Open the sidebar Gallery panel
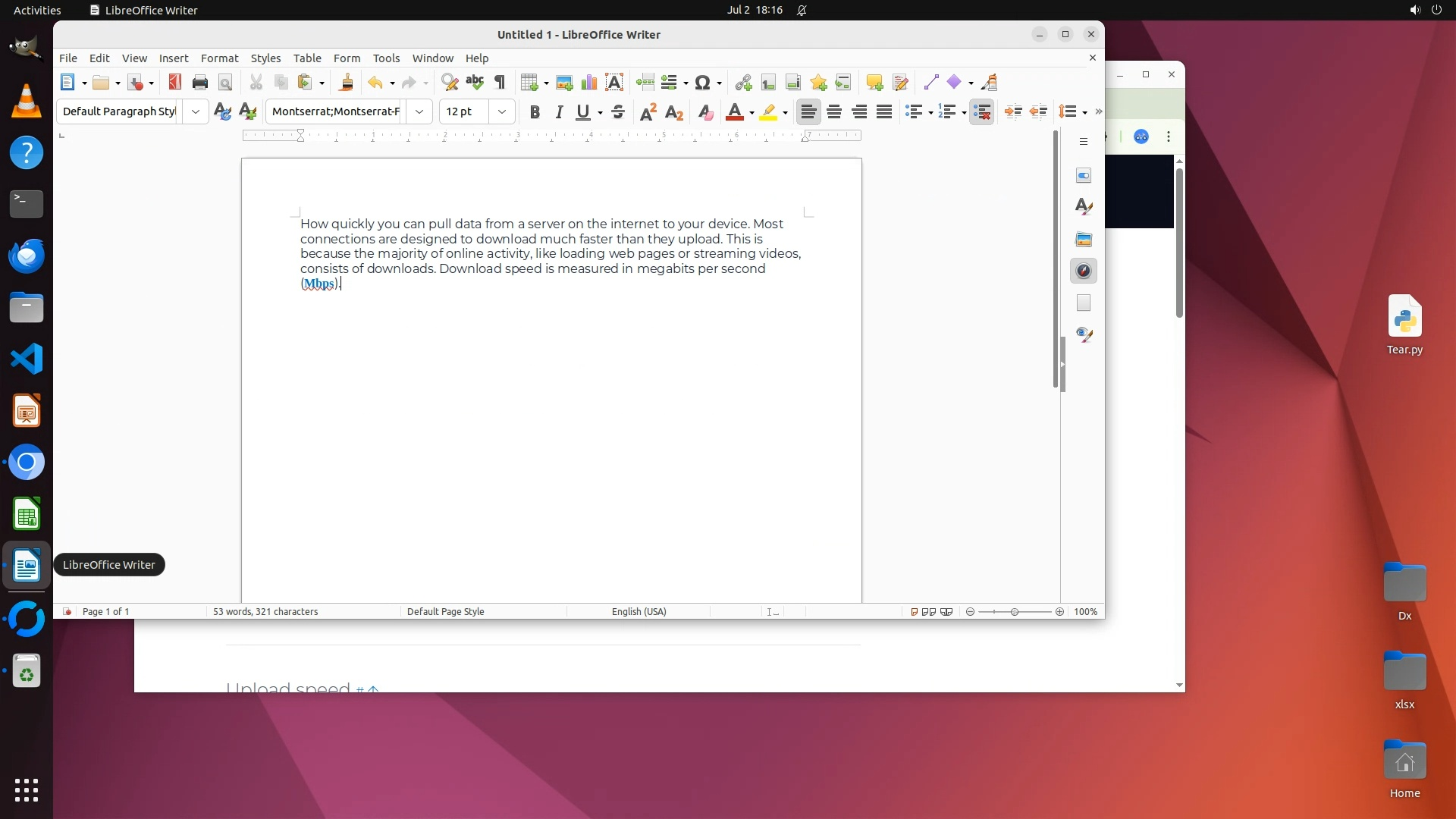The width and height of the screenshot is (1456, 819). 1084,240
